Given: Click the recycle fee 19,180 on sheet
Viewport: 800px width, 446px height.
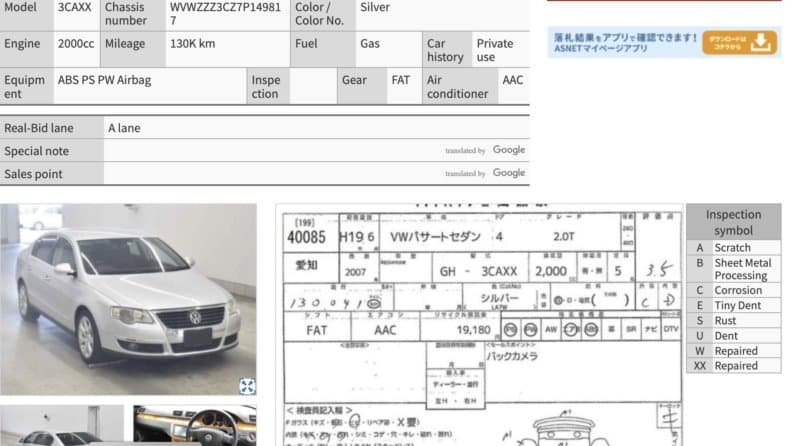Looking at the screenshot, I should tap(473, 330).
